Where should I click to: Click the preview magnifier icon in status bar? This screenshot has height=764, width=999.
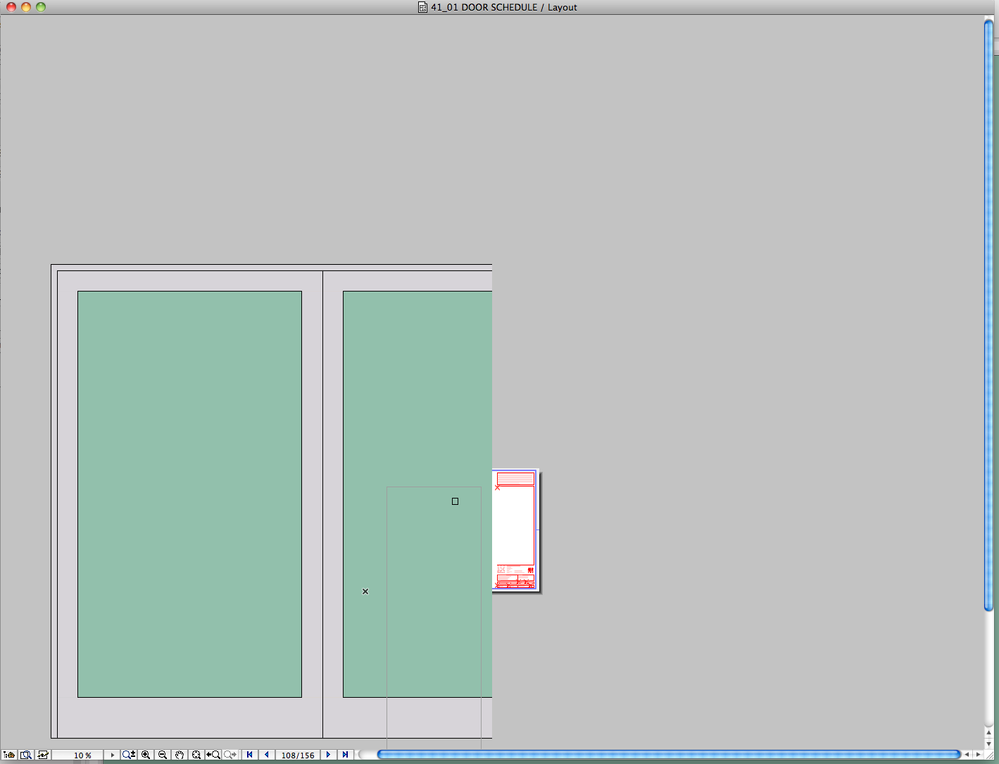[25, 755]
